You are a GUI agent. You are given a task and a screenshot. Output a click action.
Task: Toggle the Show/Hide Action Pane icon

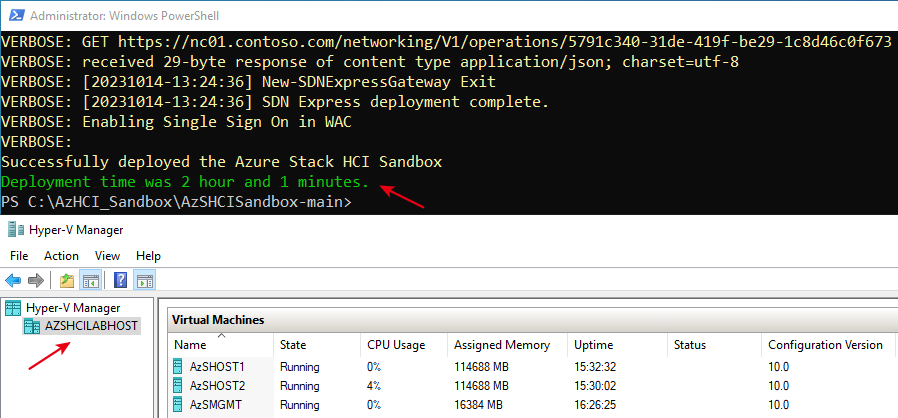[144, 281]
